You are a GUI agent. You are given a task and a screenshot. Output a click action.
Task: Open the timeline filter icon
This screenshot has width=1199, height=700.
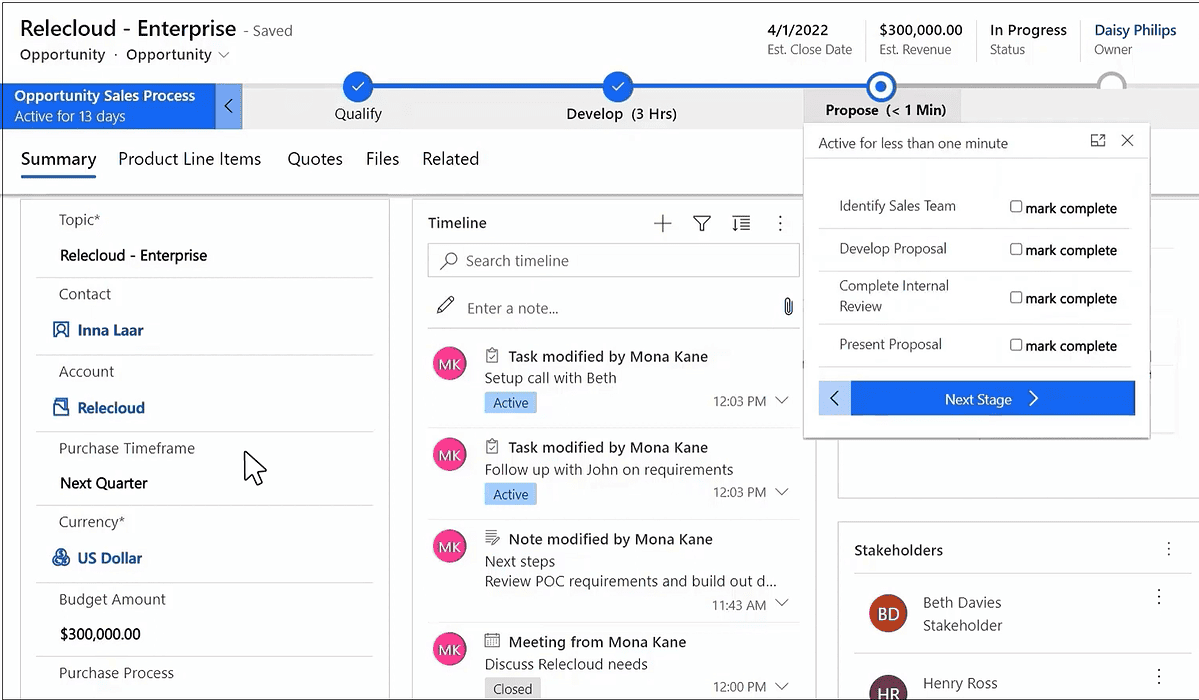pos(702,223)
